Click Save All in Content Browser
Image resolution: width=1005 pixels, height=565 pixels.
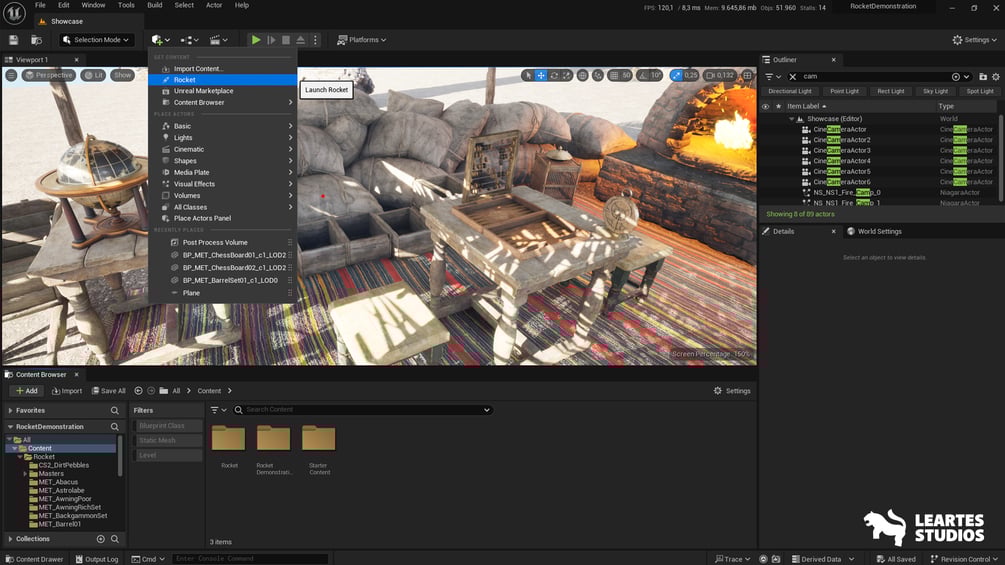[x=108, y=391]
